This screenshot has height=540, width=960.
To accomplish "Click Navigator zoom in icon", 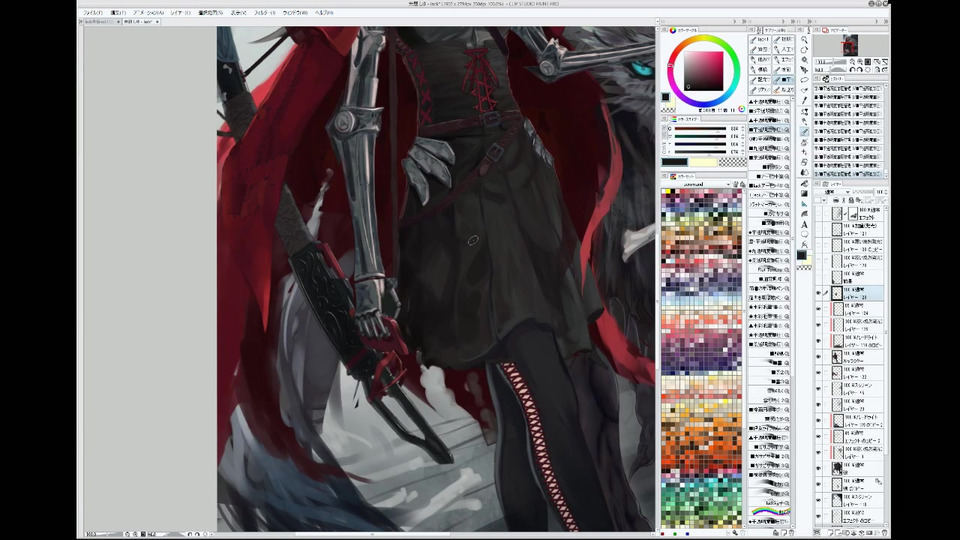I will click(860, 62).
